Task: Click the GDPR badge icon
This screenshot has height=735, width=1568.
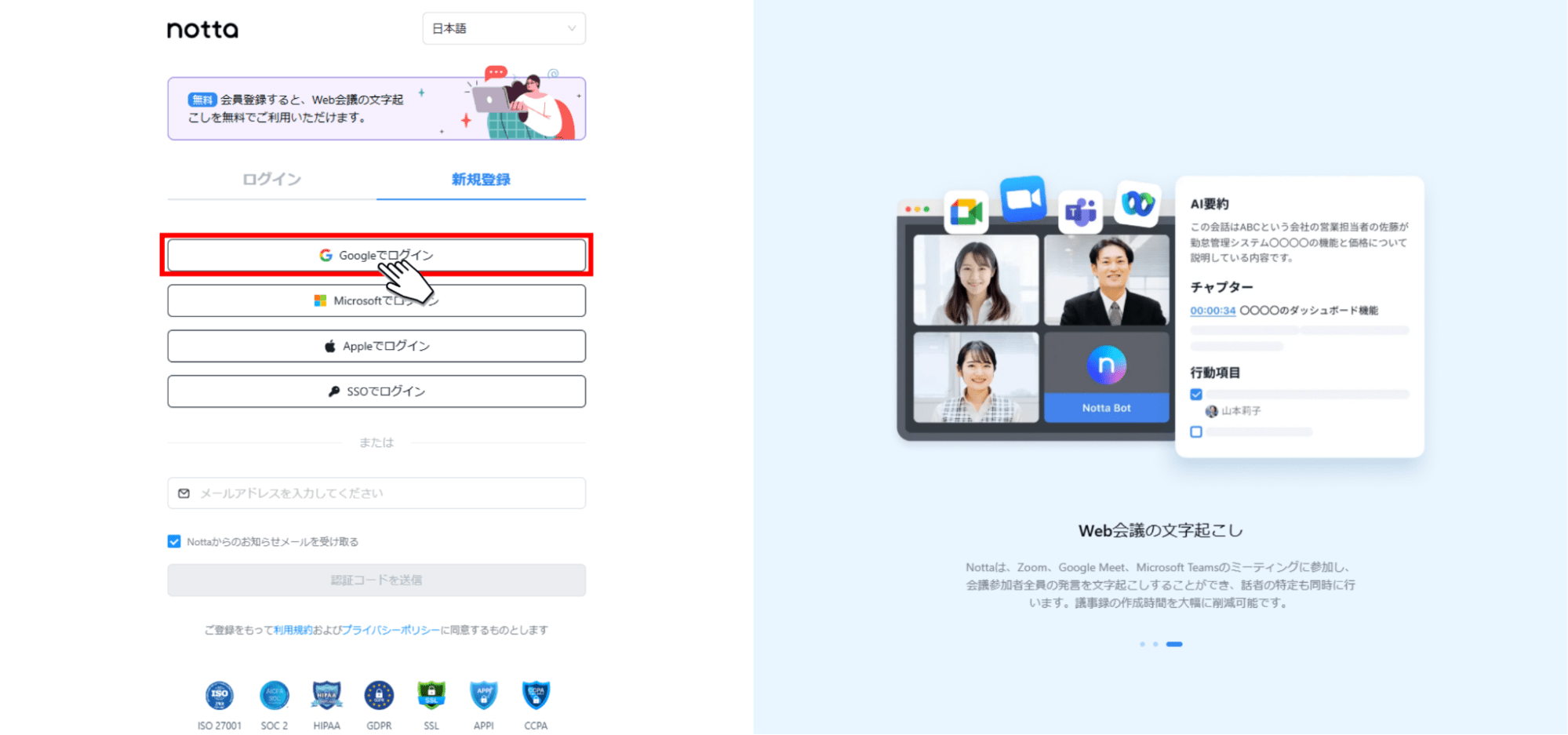Action: click(x=379, y=694)
